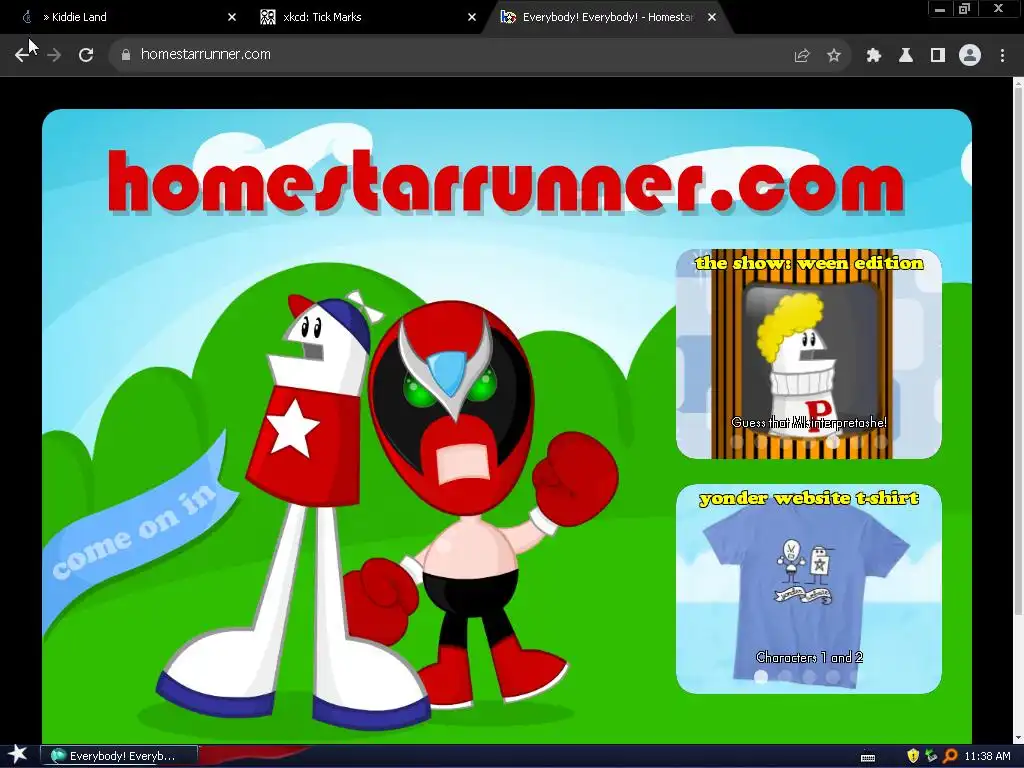Click the orange magnifier tray icon
The width and height of the screenshot is (1024, 768).
950,756
